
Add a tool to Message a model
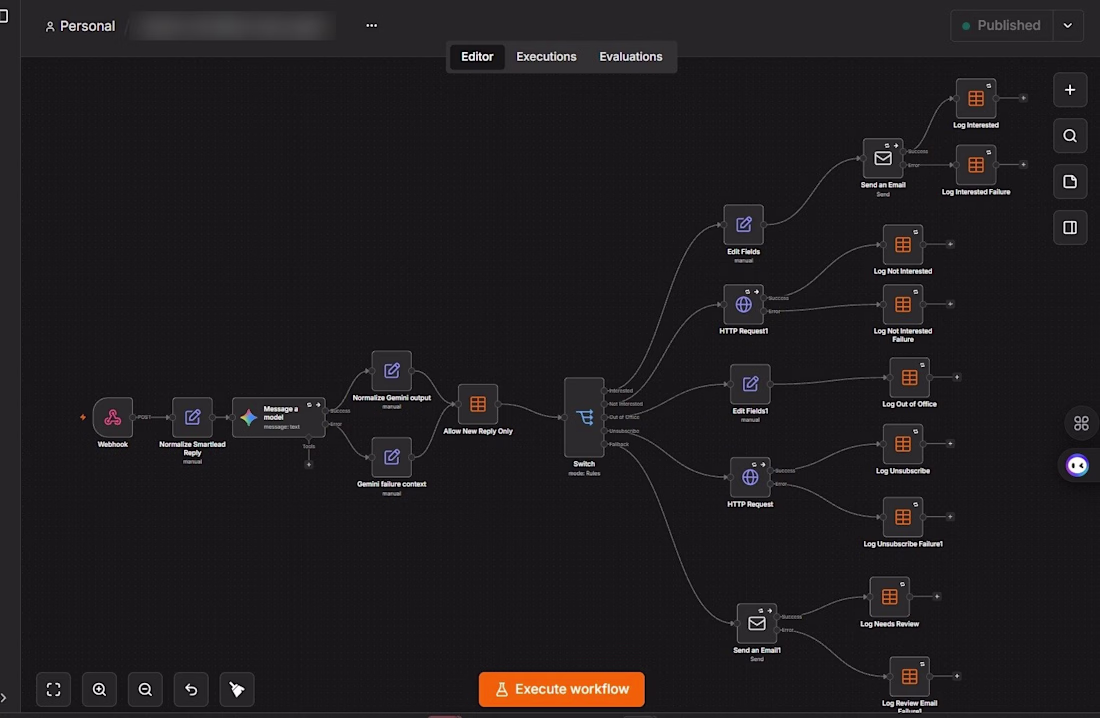(309, 464)
